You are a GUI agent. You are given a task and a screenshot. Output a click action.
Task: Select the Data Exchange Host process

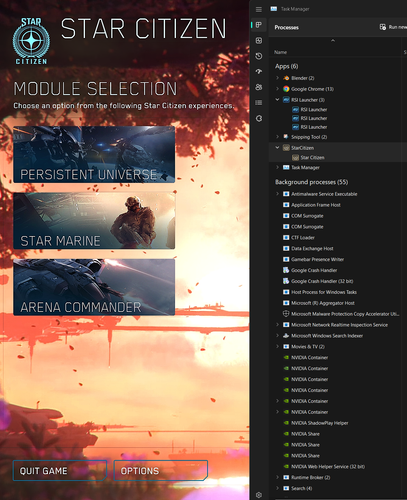click(338, 248)
